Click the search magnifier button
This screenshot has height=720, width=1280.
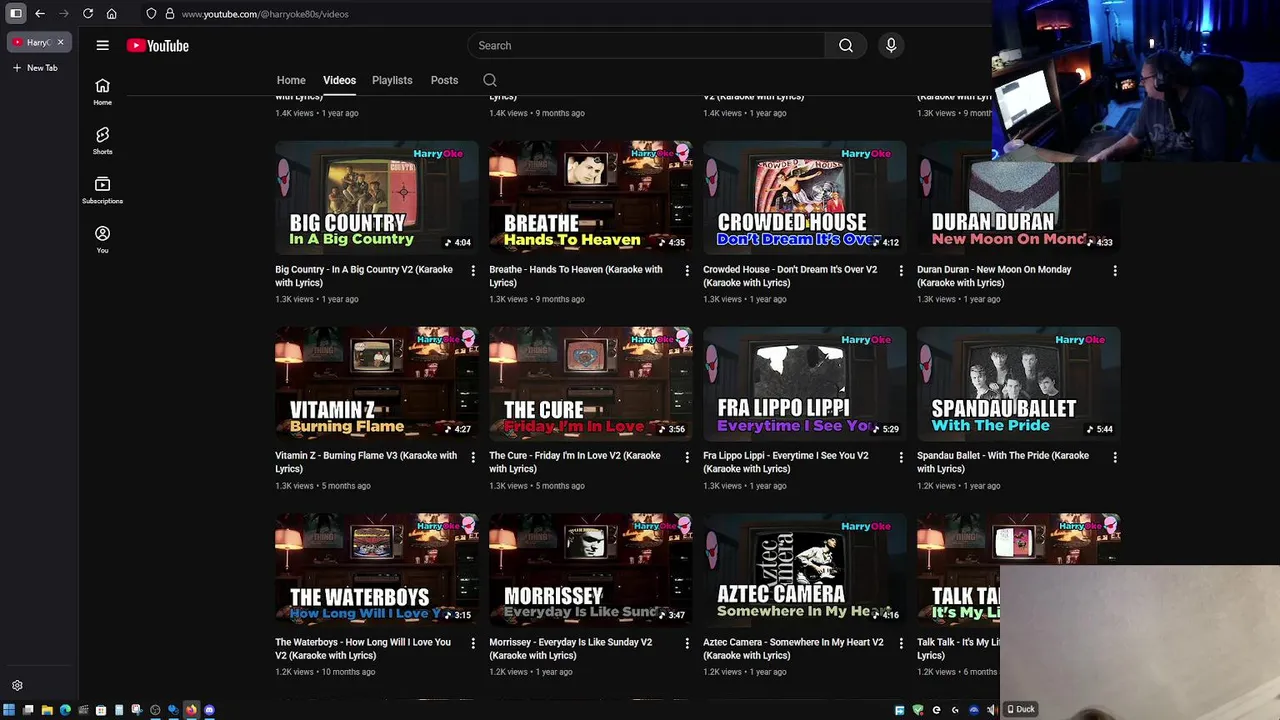[x=846, y=45]
